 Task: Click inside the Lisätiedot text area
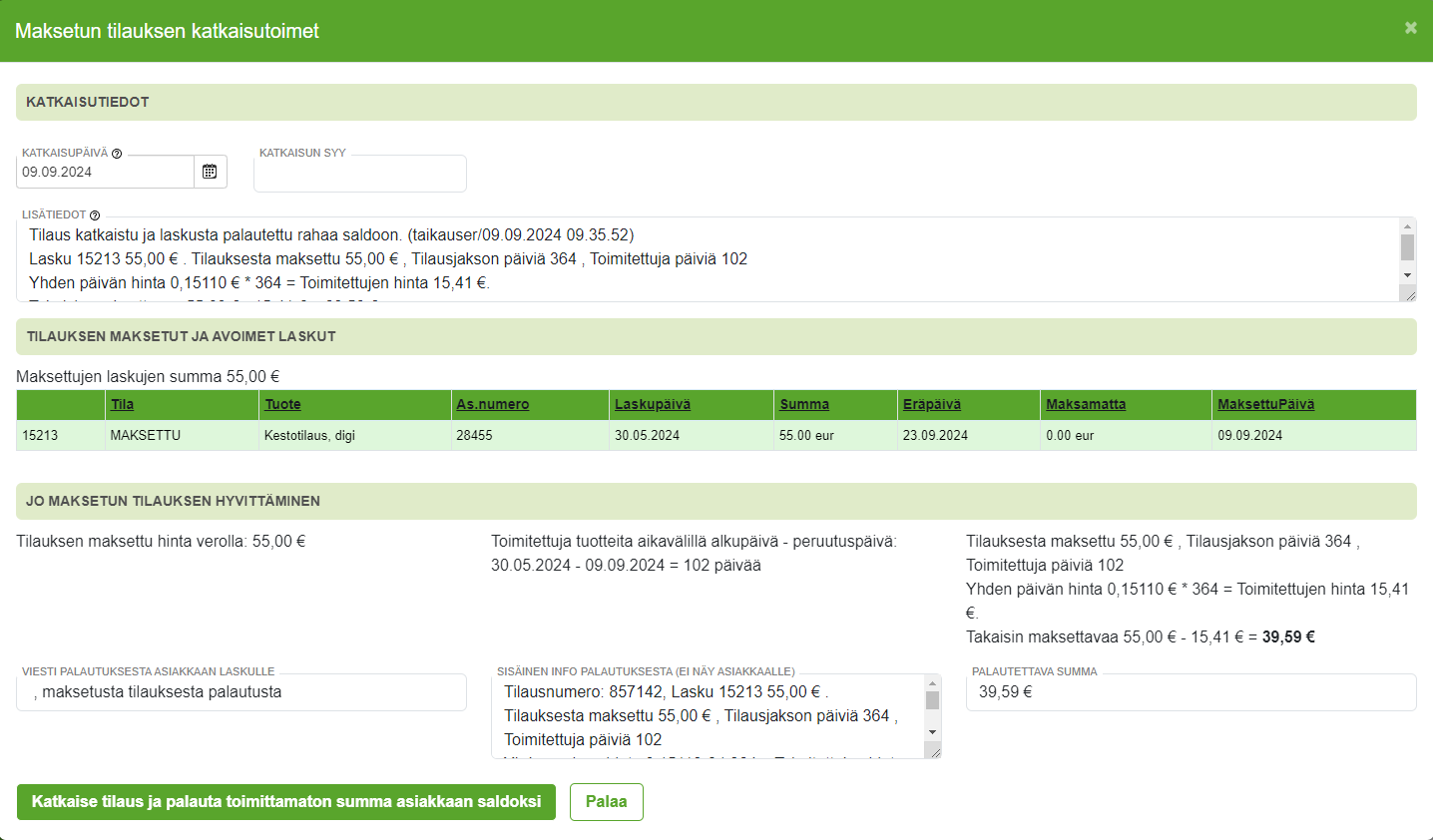pyautogui.click(x=708, y=259)
